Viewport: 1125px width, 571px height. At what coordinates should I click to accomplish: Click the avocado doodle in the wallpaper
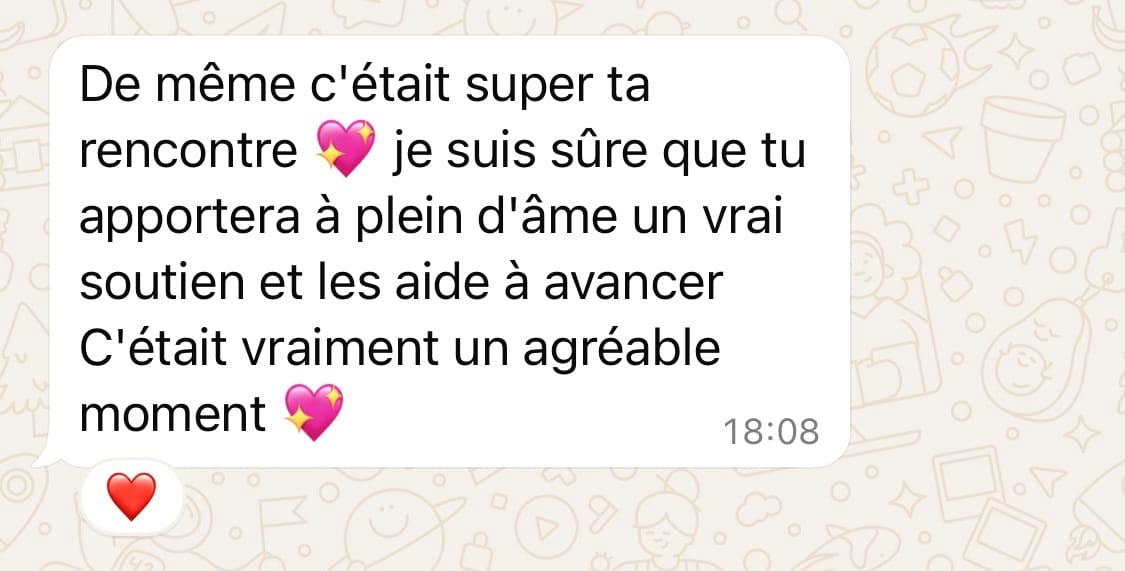click(1035, 359)
